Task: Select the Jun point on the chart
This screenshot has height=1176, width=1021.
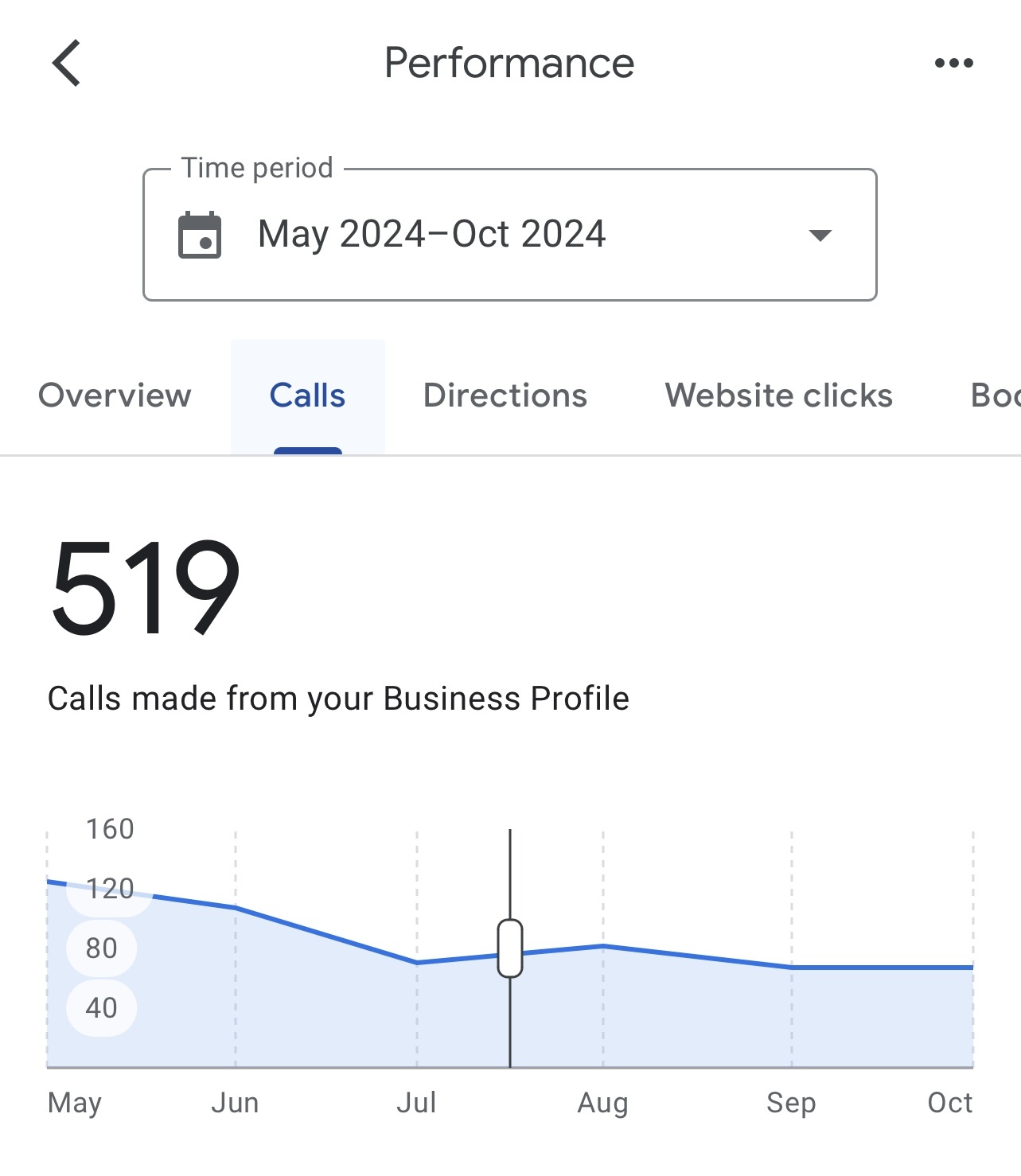Action: (x=236, y=907)
